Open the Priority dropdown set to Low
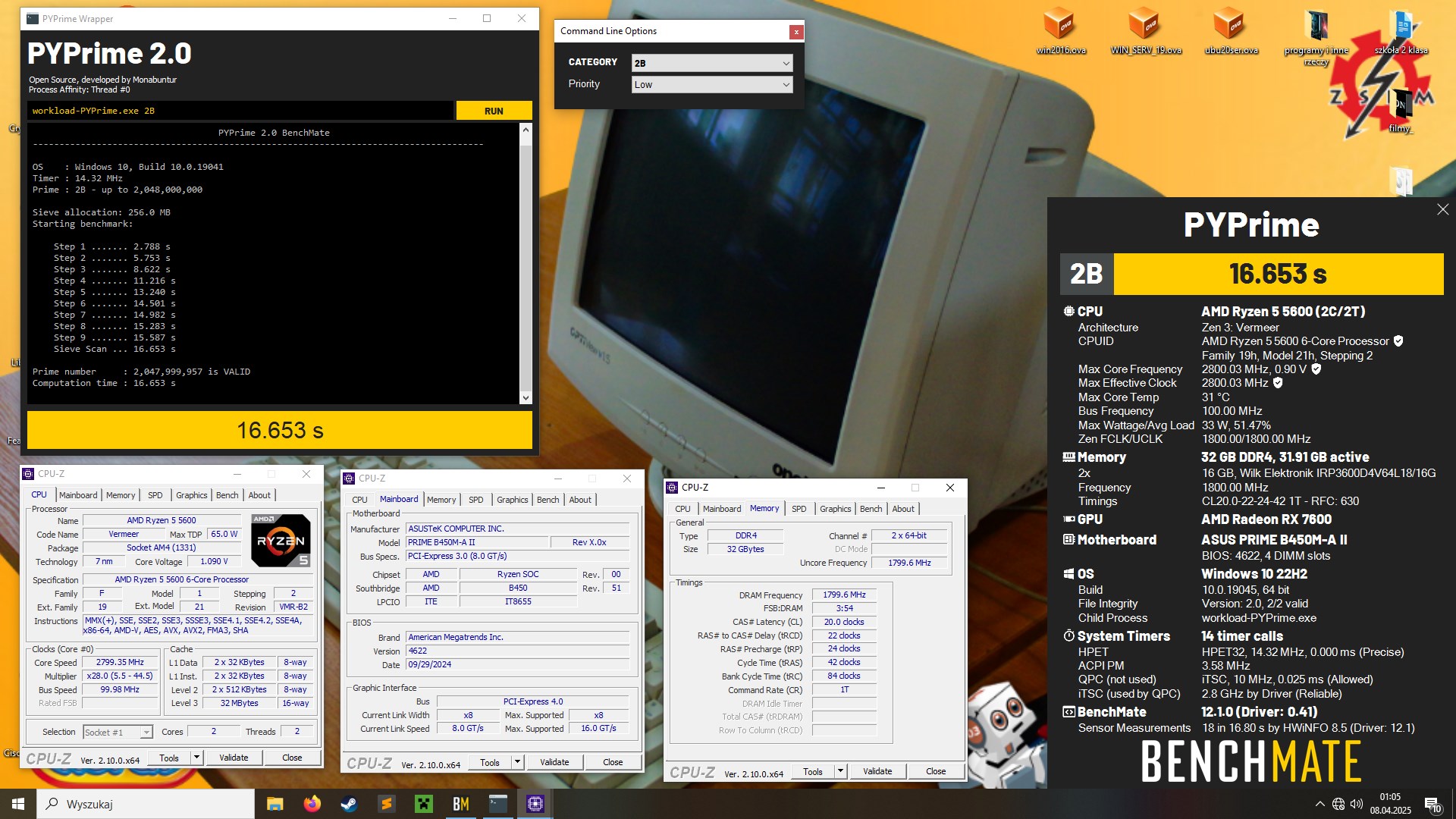 (x=712, y=84)
